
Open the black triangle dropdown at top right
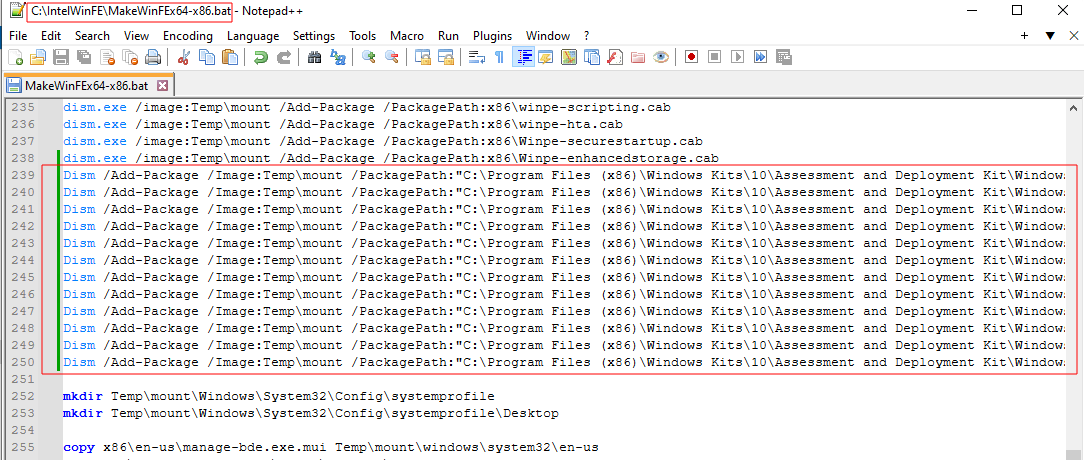click(1050, 35)
